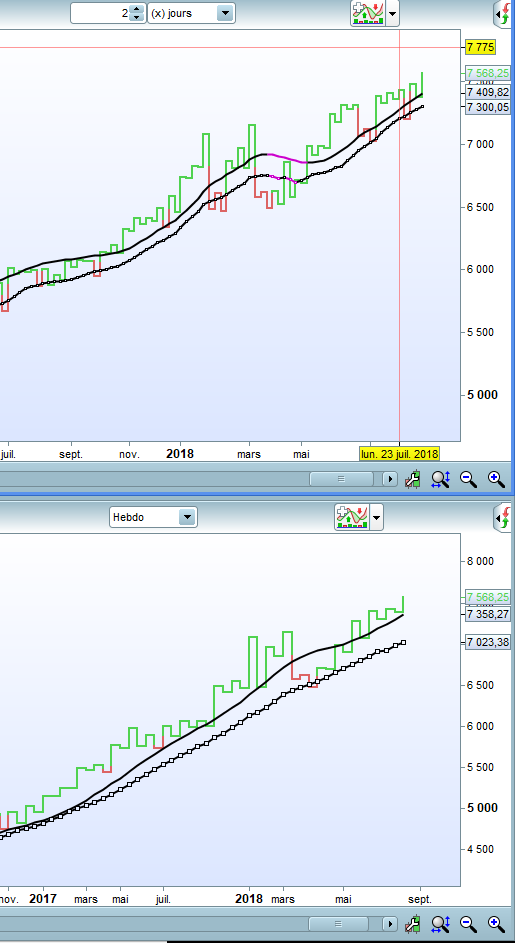Zoom out on the top chart
This screenshot has width=515, height=943.
coord(468,479)
